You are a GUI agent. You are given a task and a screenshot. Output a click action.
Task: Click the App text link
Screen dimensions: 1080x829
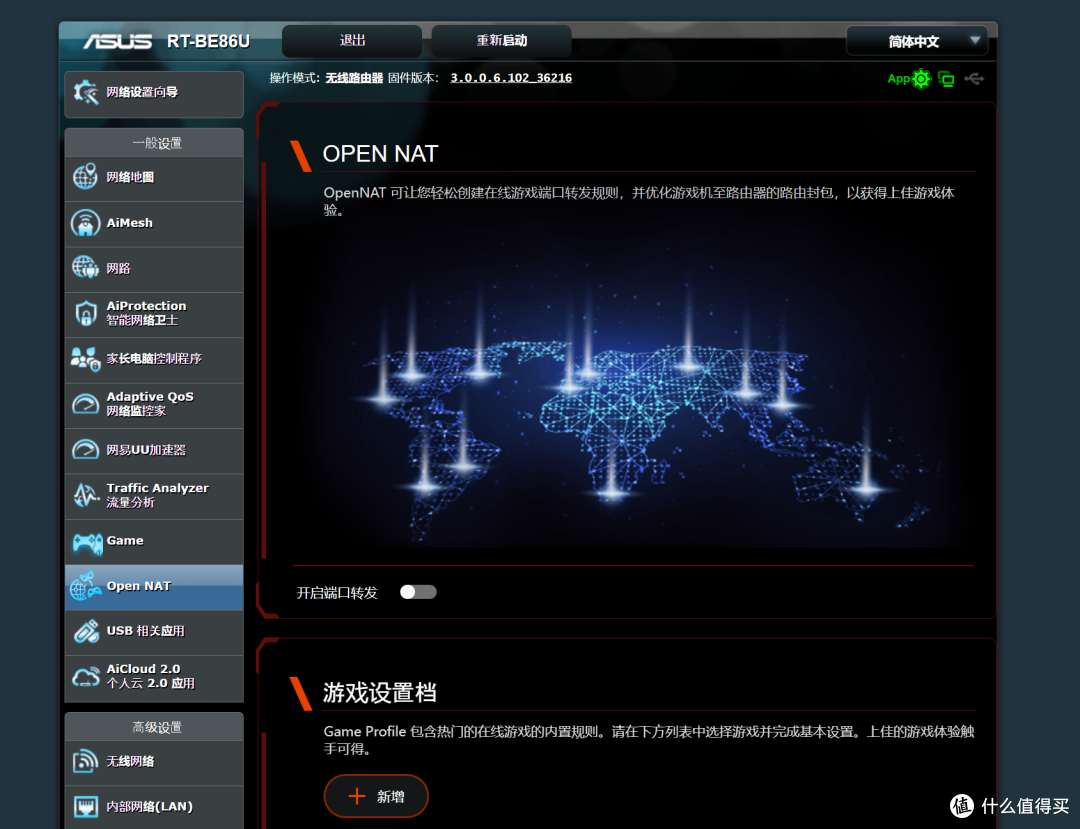pyautogui.click(x=898, y=78)
